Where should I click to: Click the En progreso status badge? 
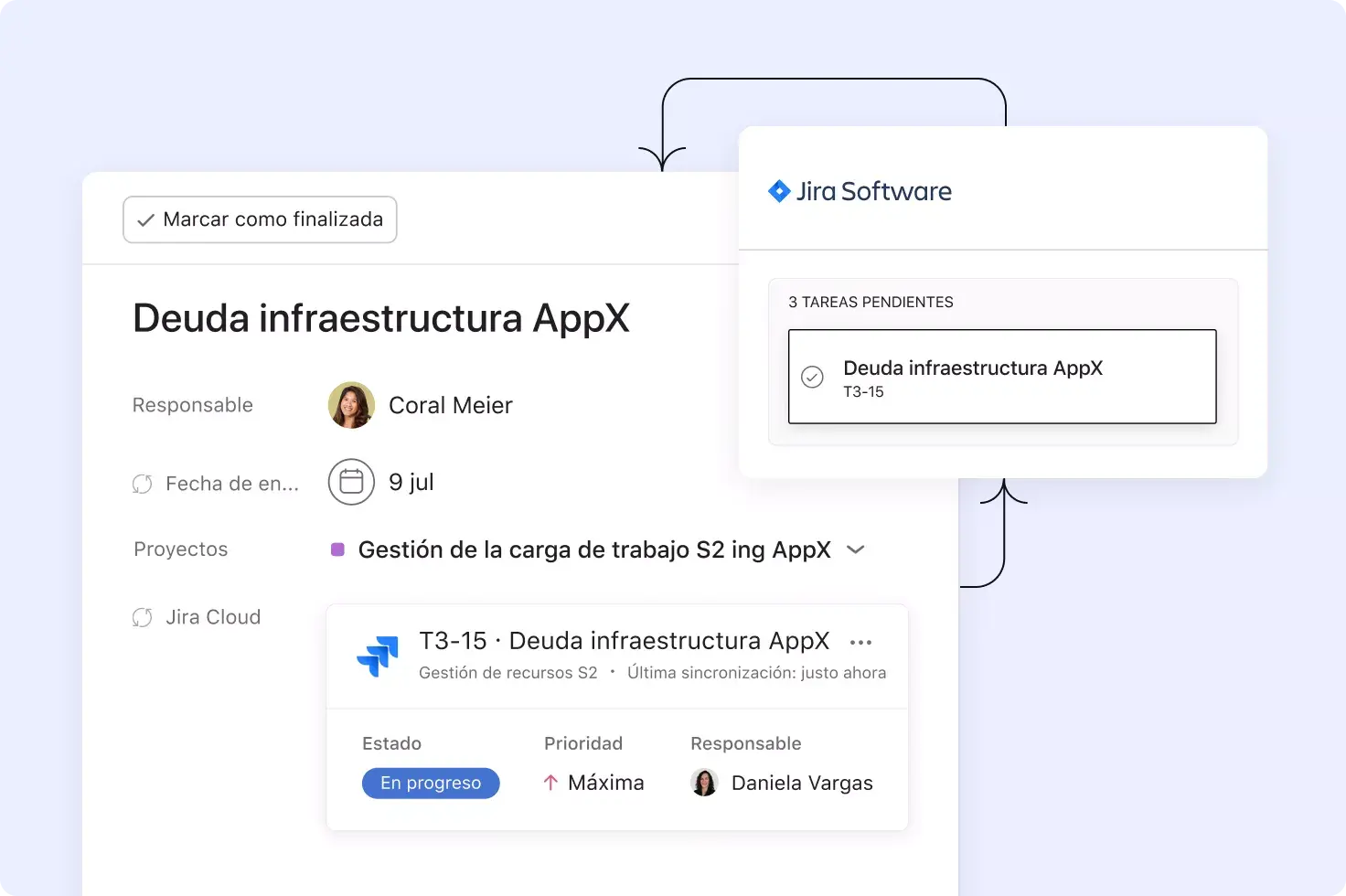431,783
